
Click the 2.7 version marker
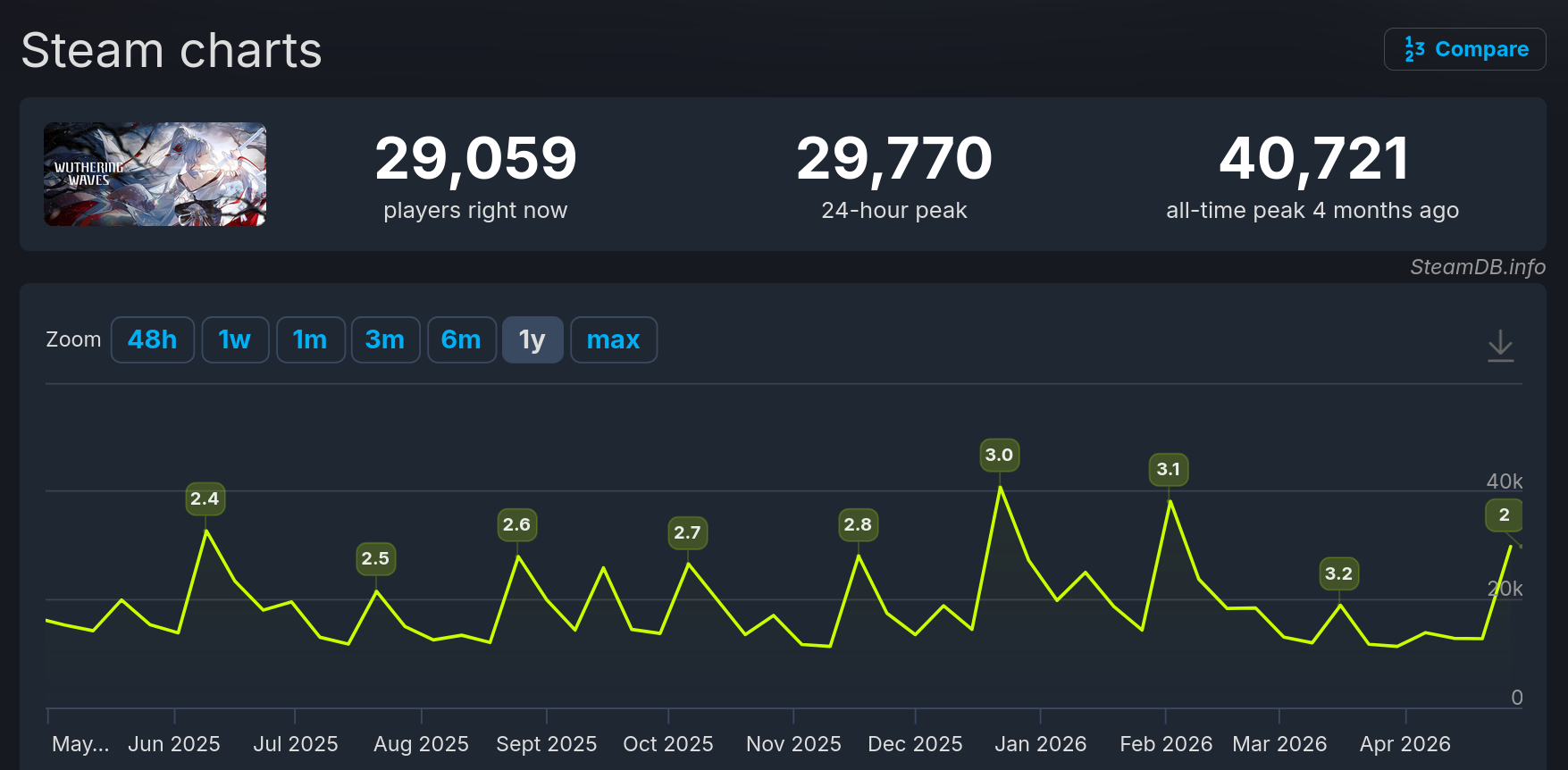(687, 532)
